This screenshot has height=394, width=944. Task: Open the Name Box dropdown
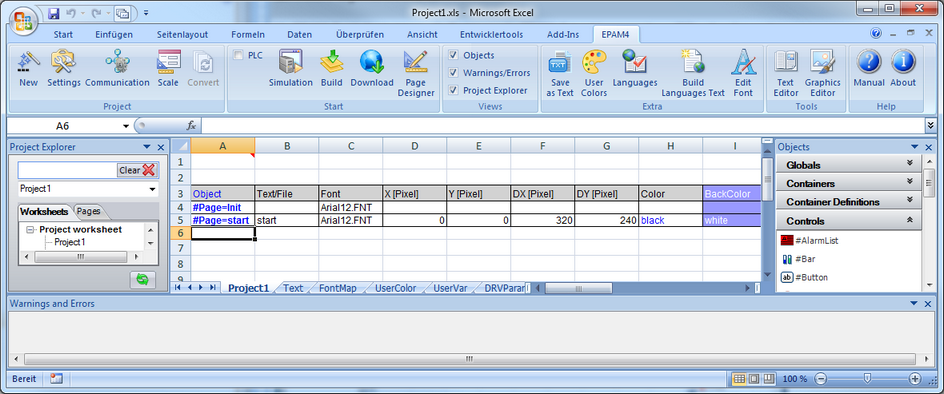coord(126,127)
